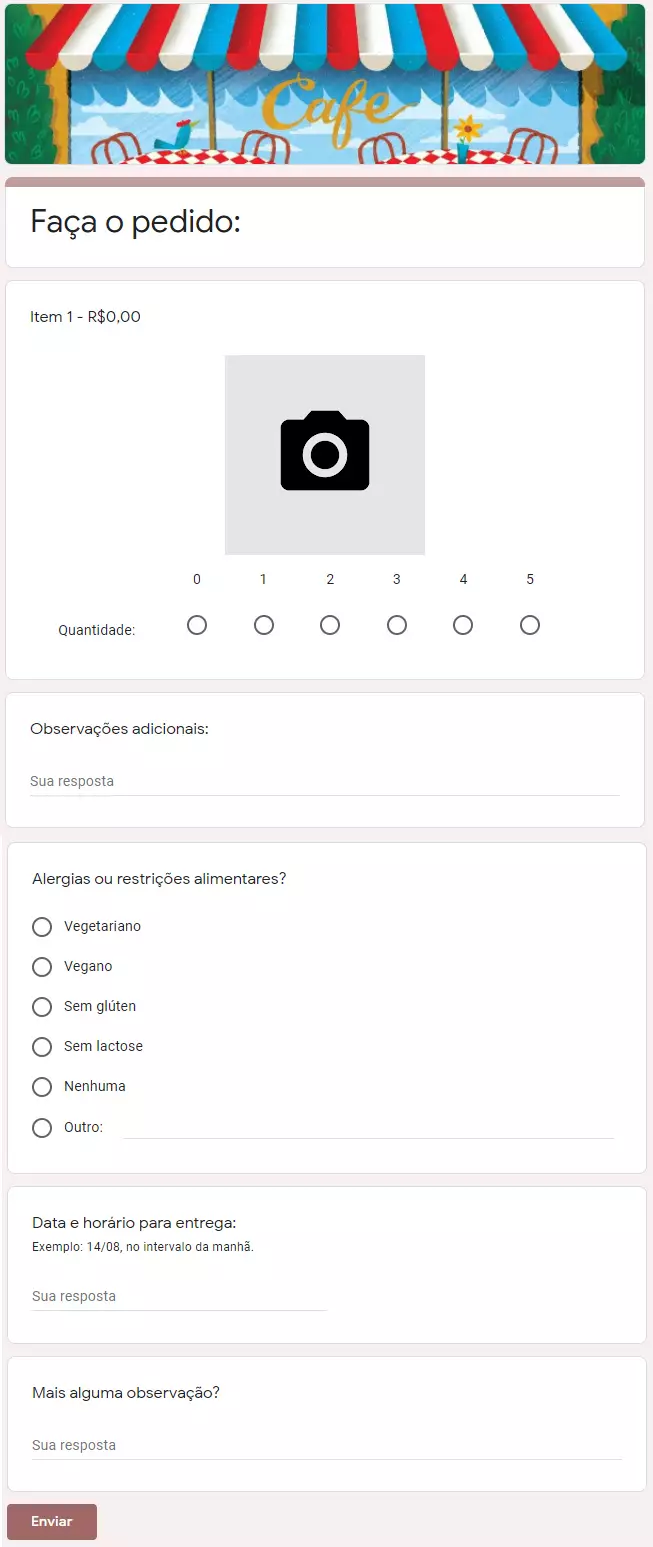653x1547 pixels.
Task: Select quantity 0 for Item 1
Action: coord(197,625)
